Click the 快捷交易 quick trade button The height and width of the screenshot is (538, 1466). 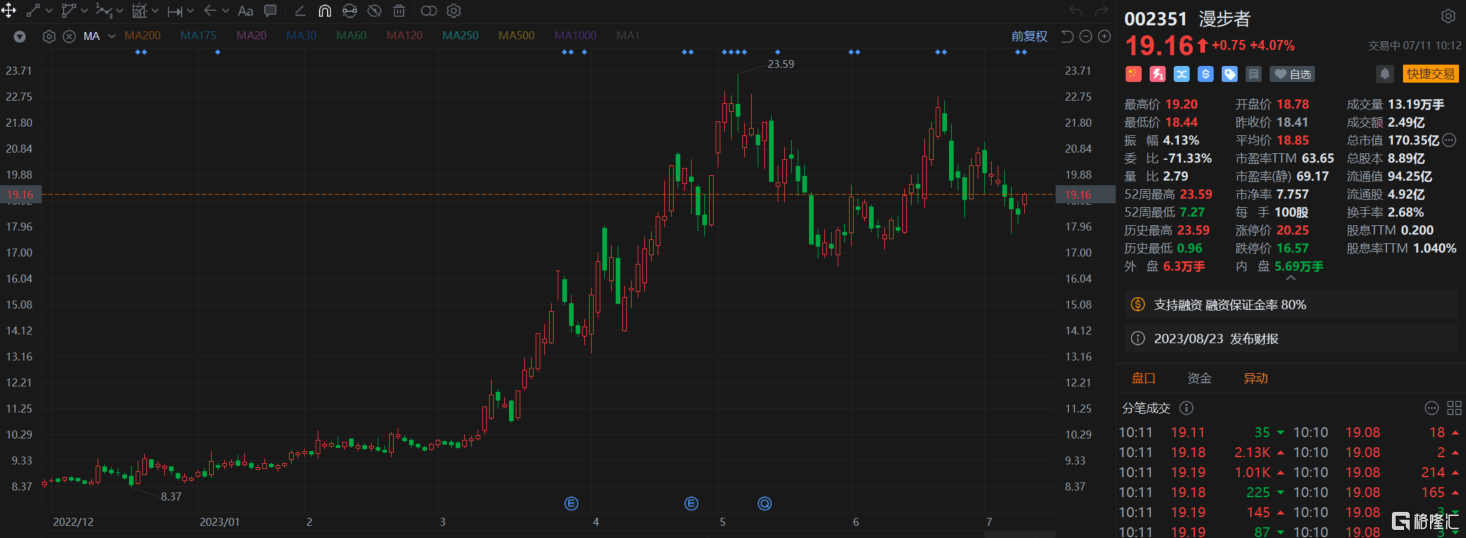pyautogui.click(x=1430, y=74)
